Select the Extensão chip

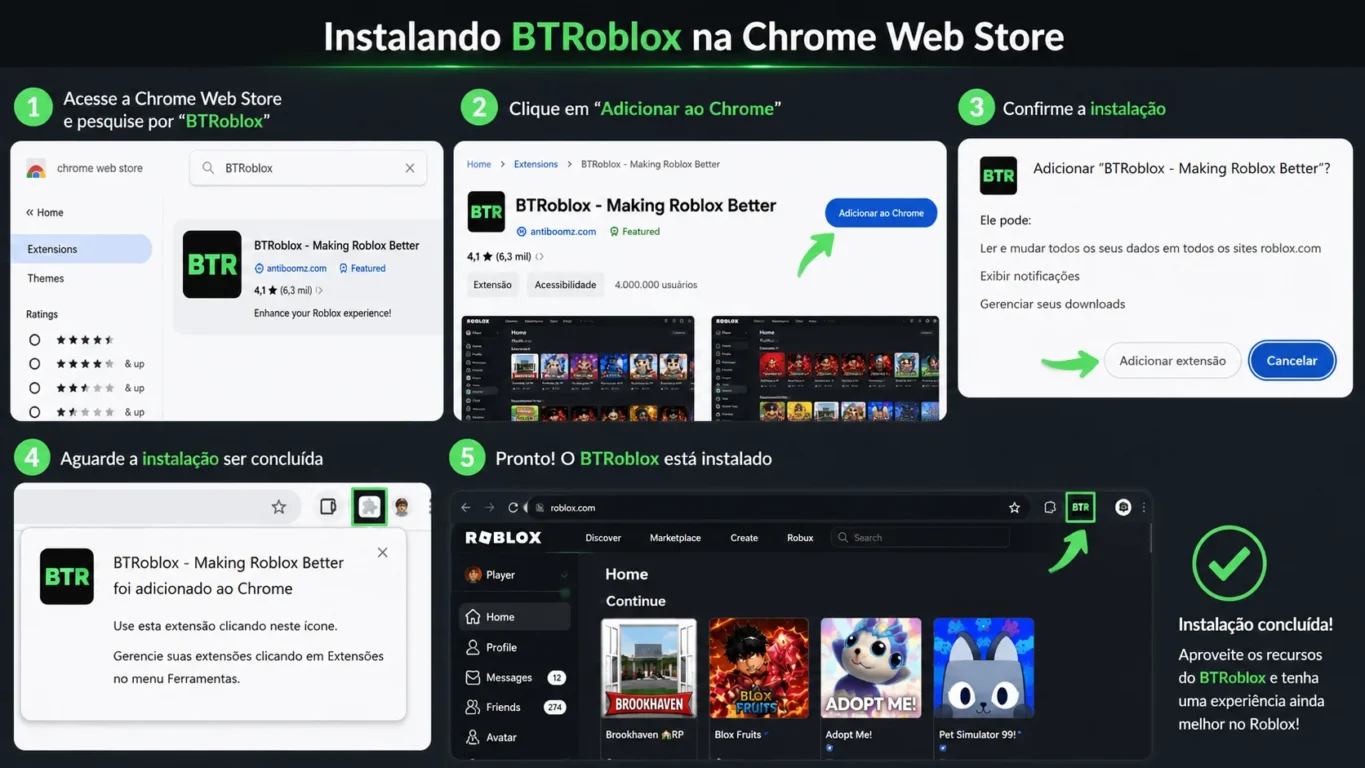point(492,285)
